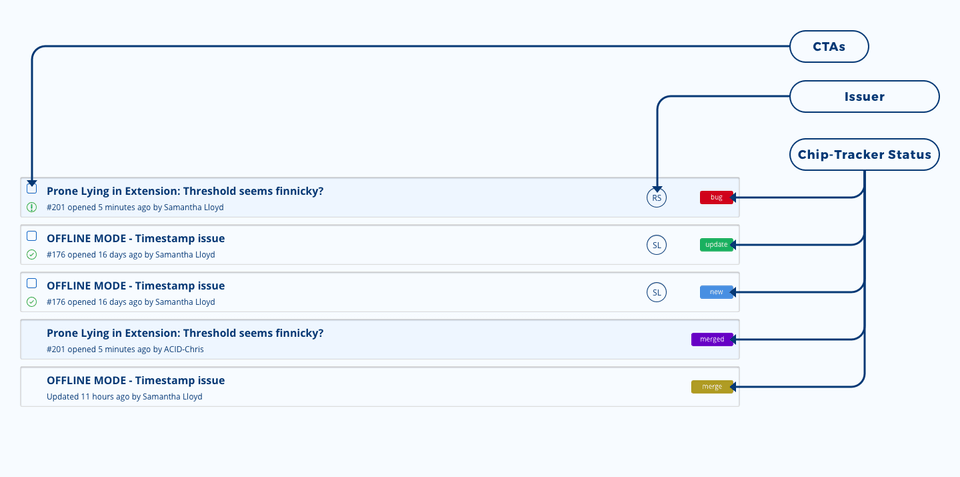This screenshot has height=477, width=960.
Task: Click the blue 'new' status chip
Action: (x=716, y=292)
